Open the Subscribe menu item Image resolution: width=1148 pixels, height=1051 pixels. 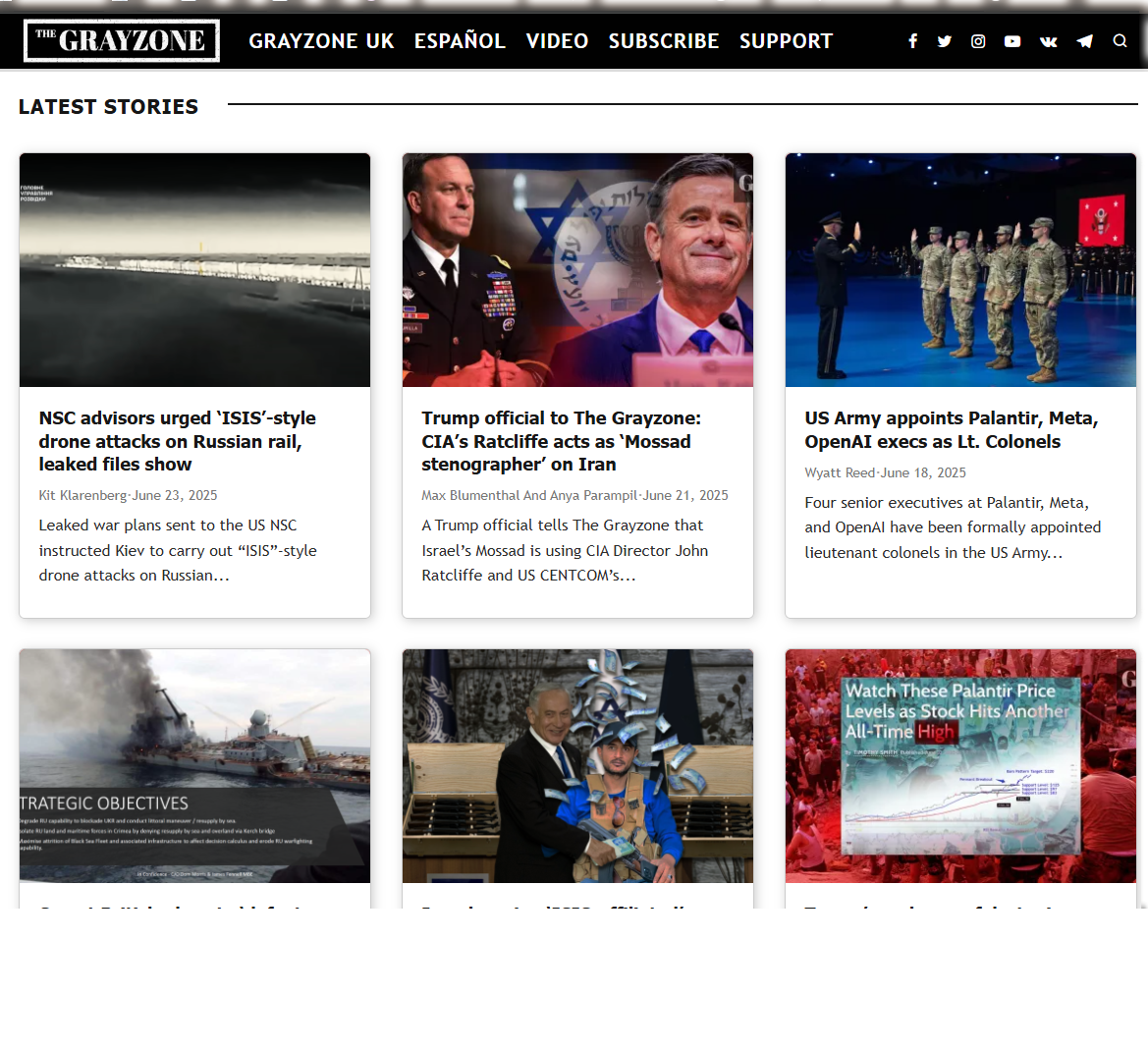[x=664, y=41]
